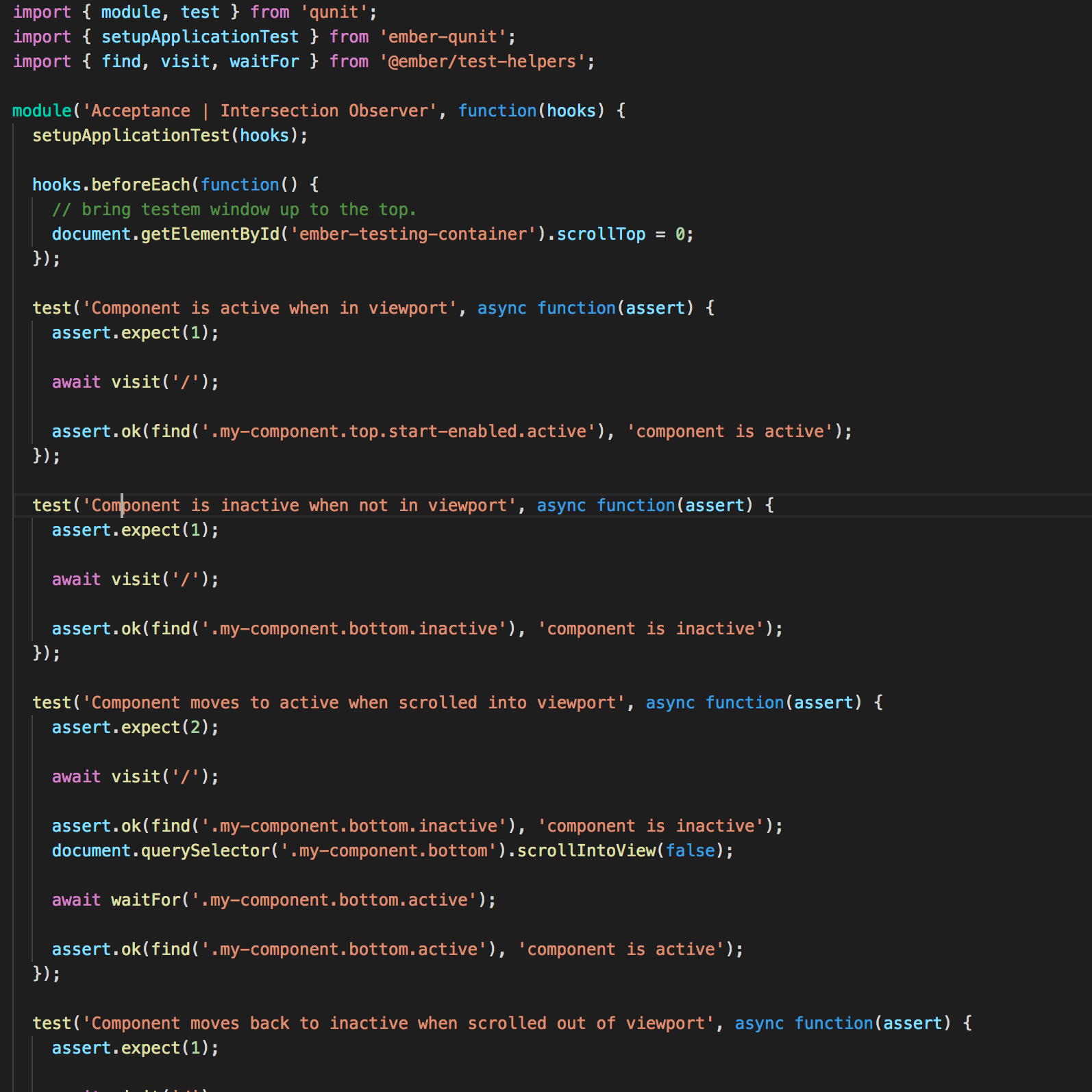Image resolution: width=1092 pixels, height=1092 pixels.
Task: Click the 'scrollTop' property
Action: click(x=601, y=234)
